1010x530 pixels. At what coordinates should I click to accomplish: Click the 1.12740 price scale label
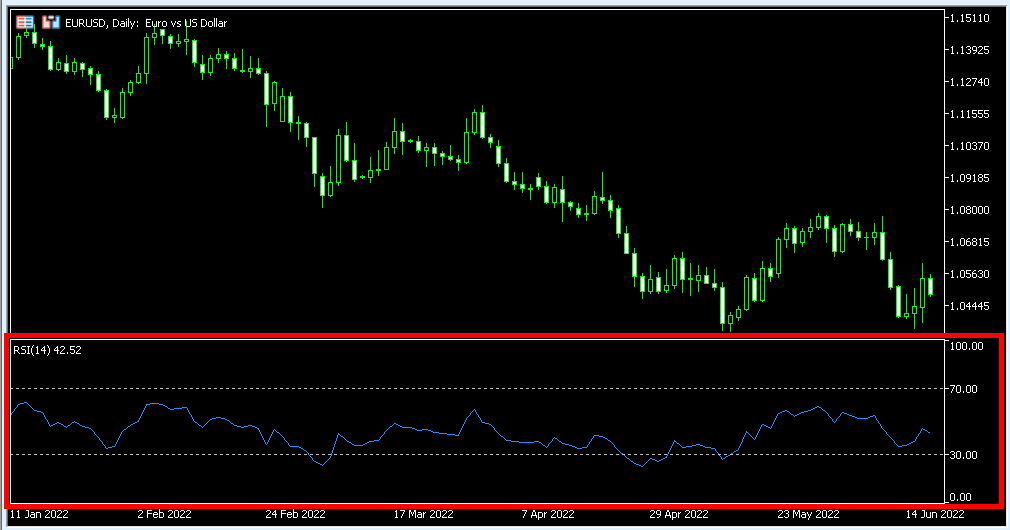click(x=969, y=82)
